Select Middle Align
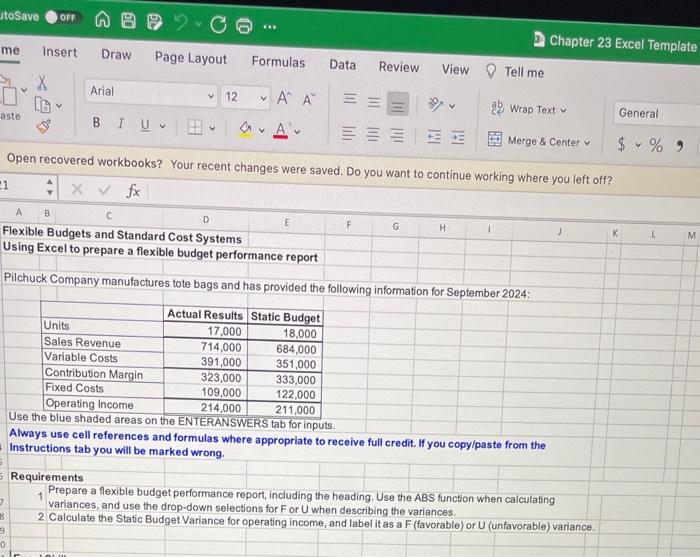Image resolution: width=700 pixels, height=557 pixels. point(374,102)
